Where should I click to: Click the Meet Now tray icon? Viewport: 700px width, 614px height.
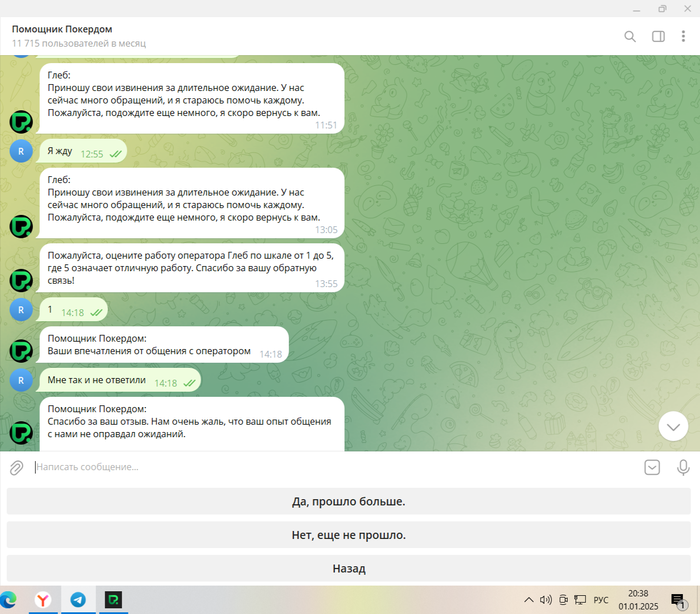563,600
